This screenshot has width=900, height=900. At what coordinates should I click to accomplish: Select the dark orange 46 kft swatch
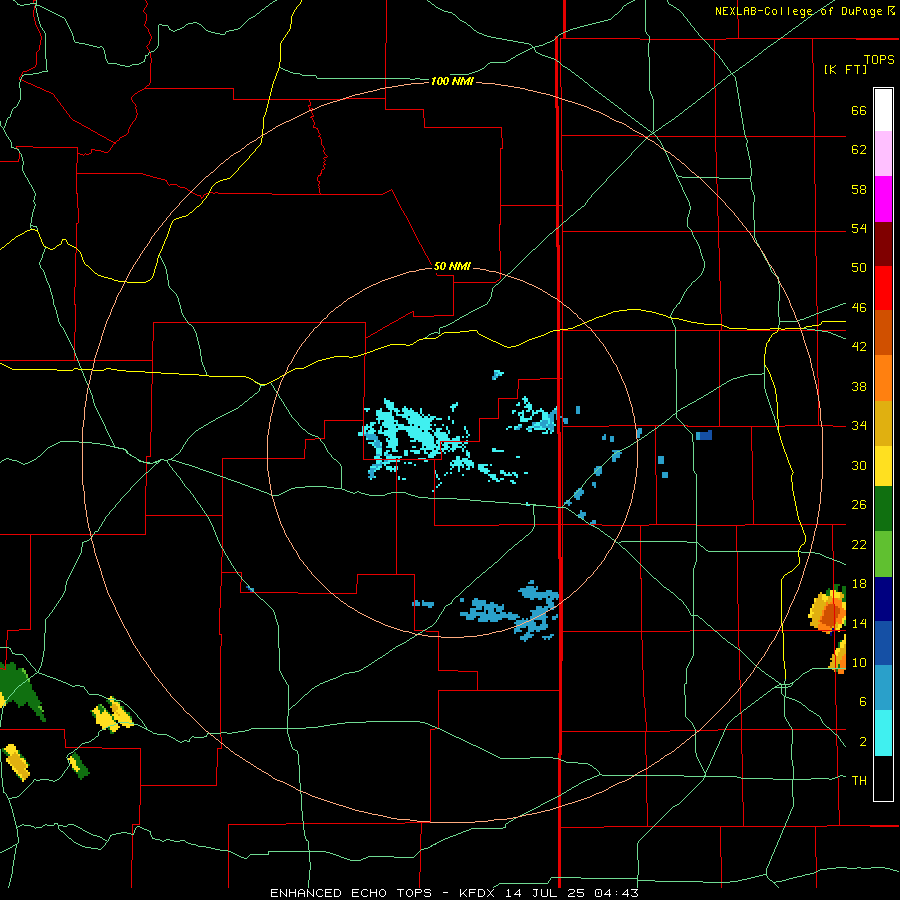pos(883,332)
